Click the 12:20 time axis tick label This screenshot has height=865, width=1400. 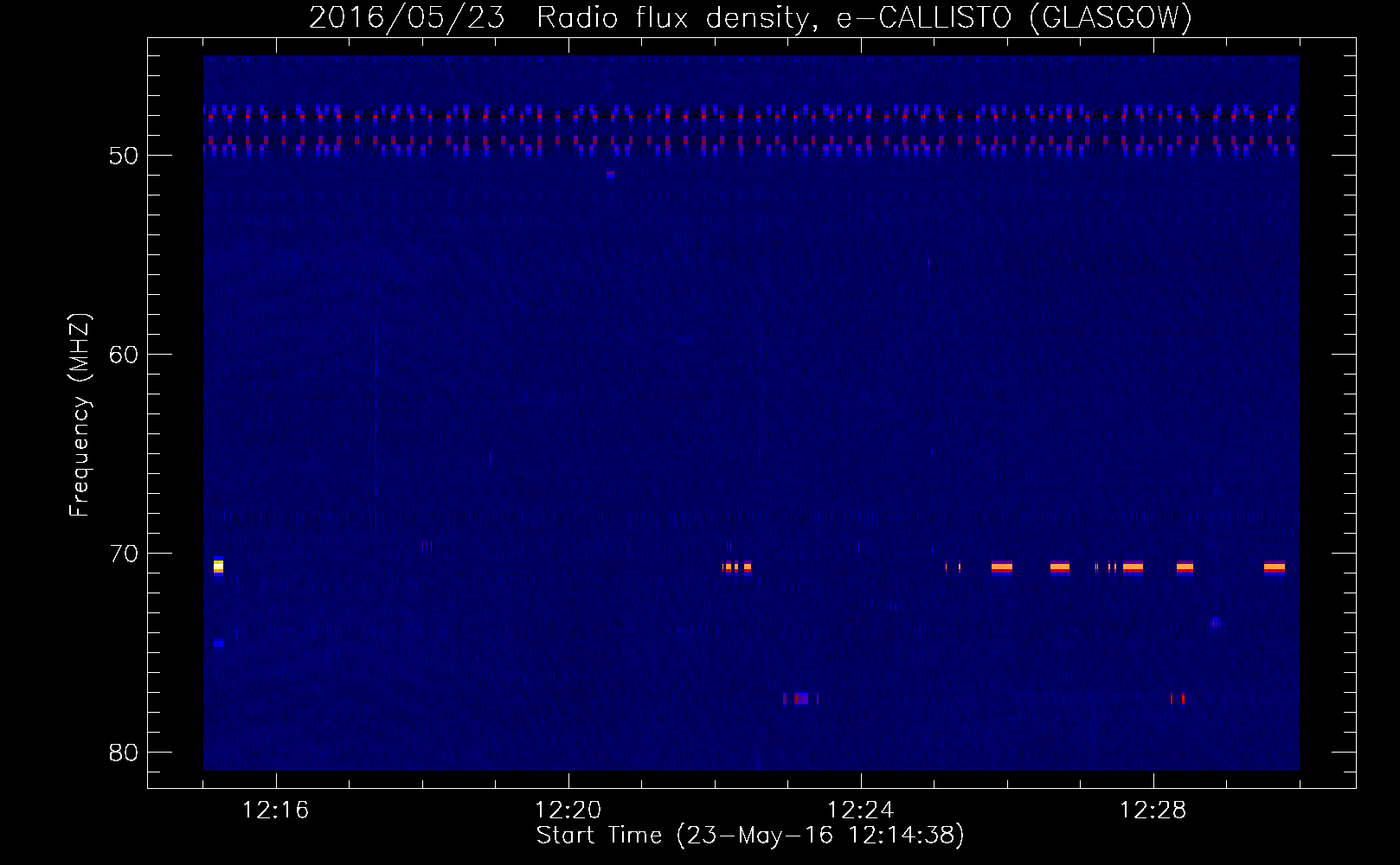pyautogui.click(x=568, y=810)
